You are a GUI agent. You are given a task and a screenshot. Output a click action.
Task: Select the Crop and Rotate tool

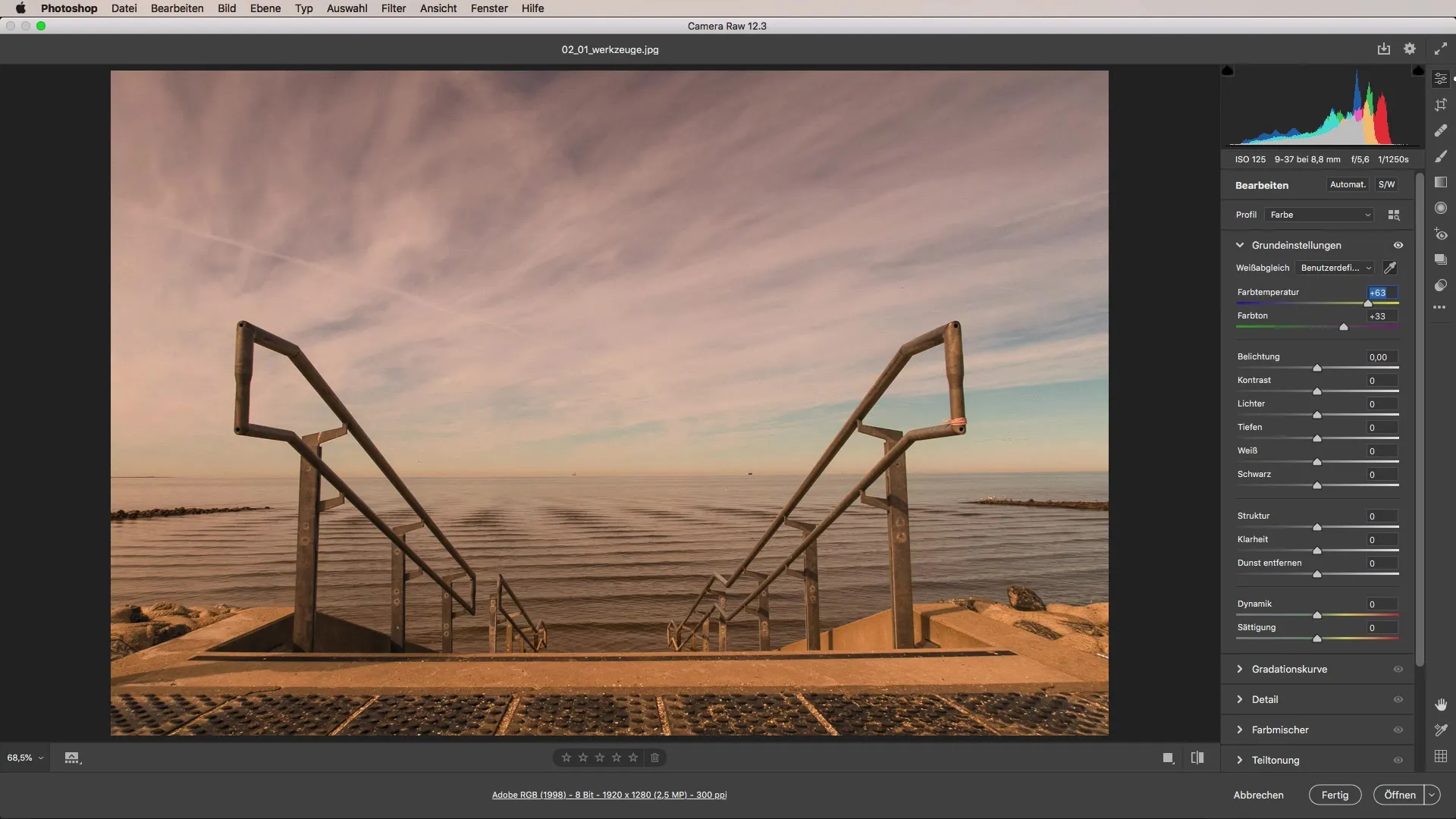pyautogui.click(x=1441, y=105)
